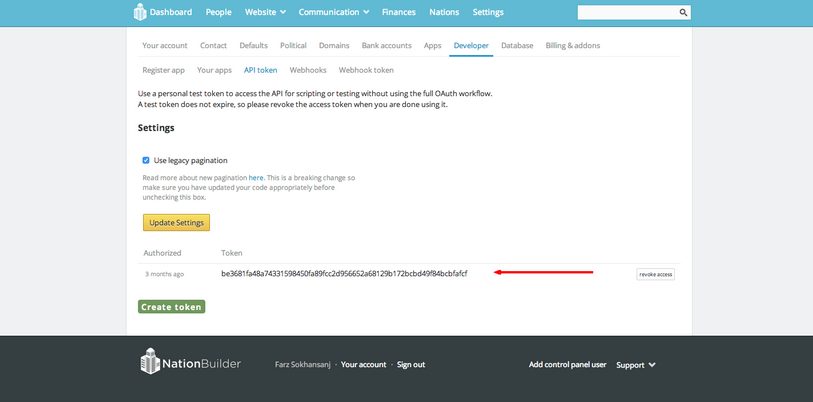Switch to Political tab
Screen dimensions: 813x402
click(x=293, y=46)
